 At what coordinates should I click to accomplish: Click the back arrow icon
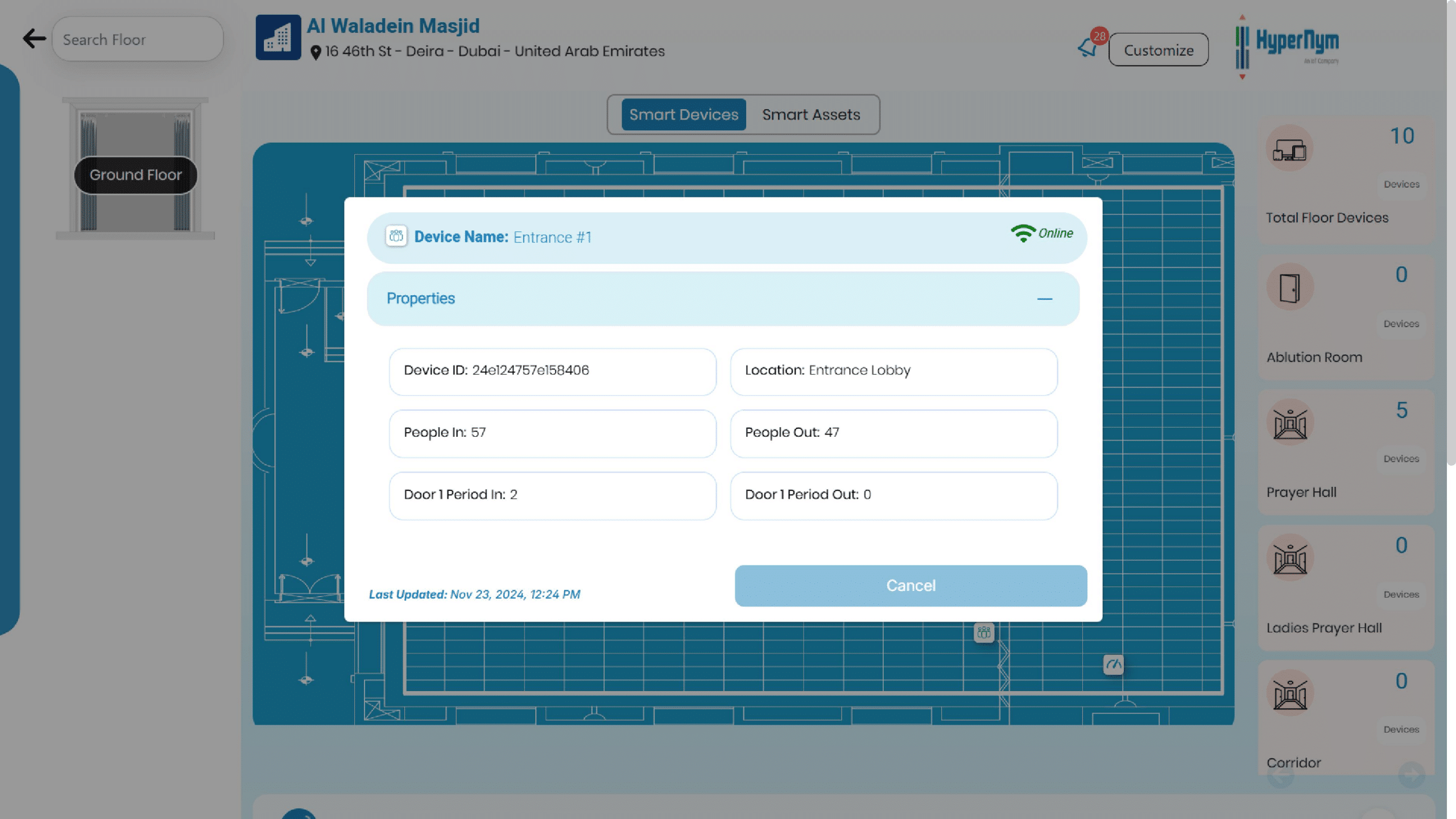(x=34, y=39)
